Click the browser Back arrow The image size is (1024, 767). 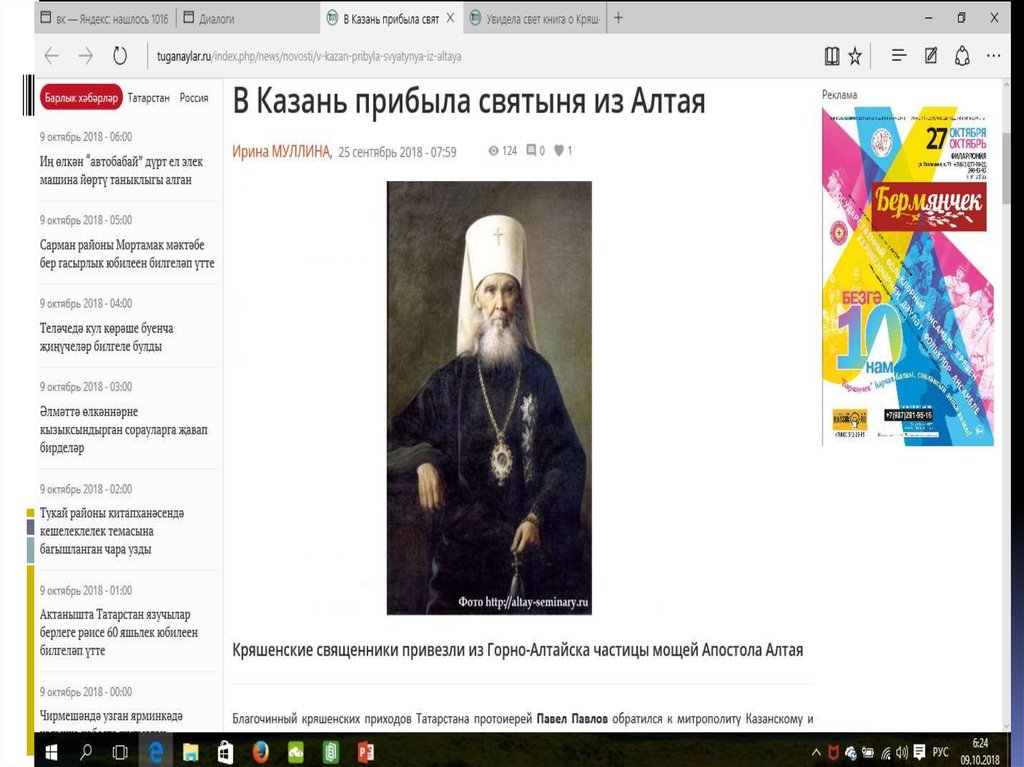(x=52, y=56)
